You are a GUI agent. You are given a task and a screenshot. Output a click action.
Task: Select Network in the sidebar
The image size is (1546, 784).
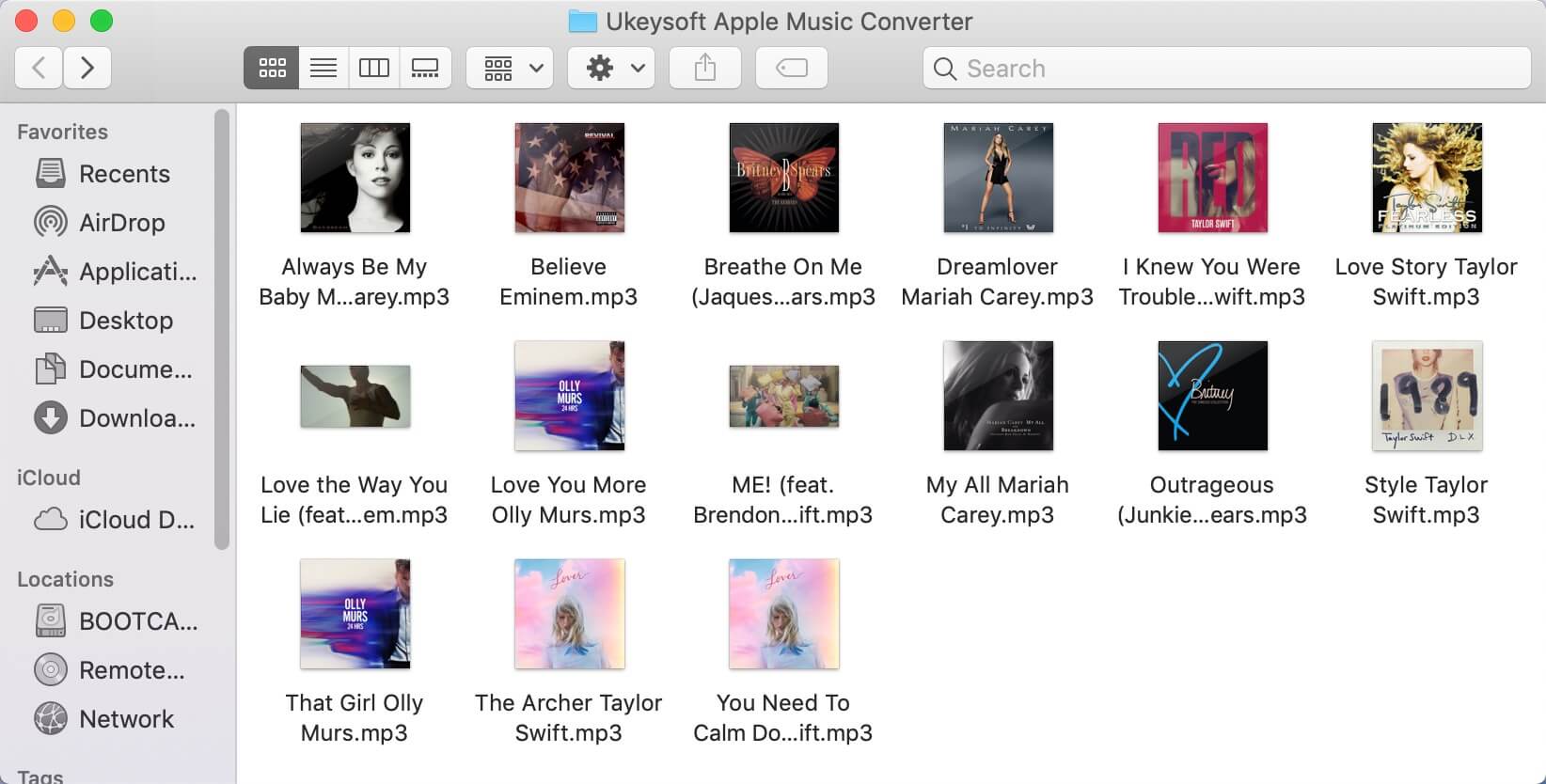(117, 719)
